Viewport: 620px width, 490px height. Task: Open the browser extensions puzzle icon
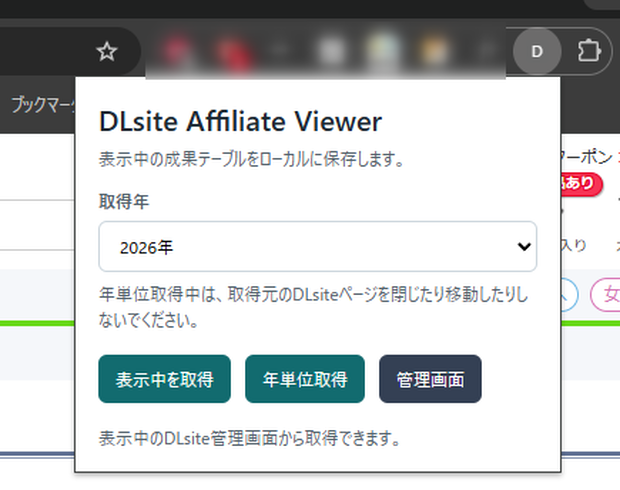click(589, 51)
